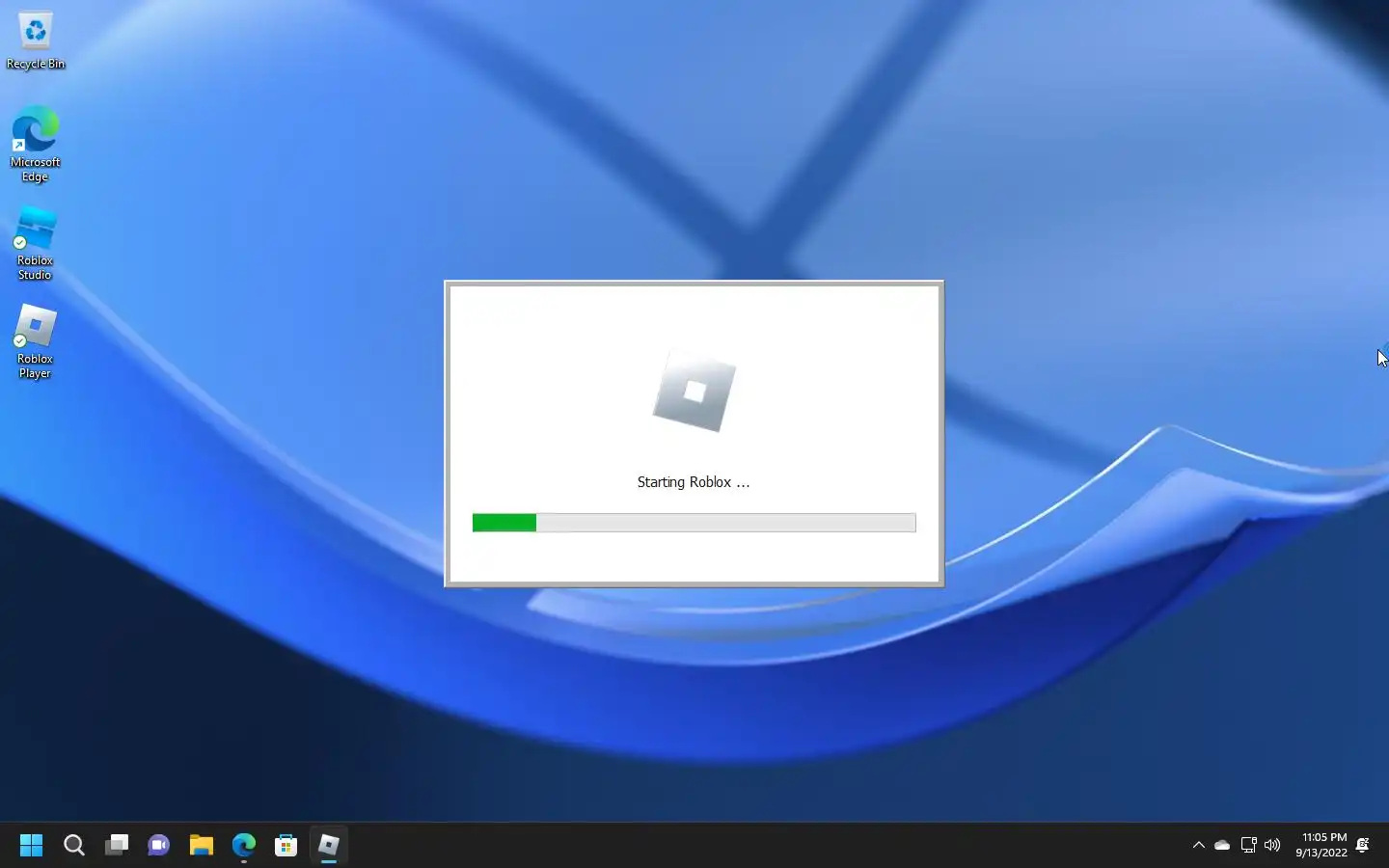This screenshot has height=868, width=1389.
Task: Open Task View from the taskbar
Action: (x=117, y=846)
